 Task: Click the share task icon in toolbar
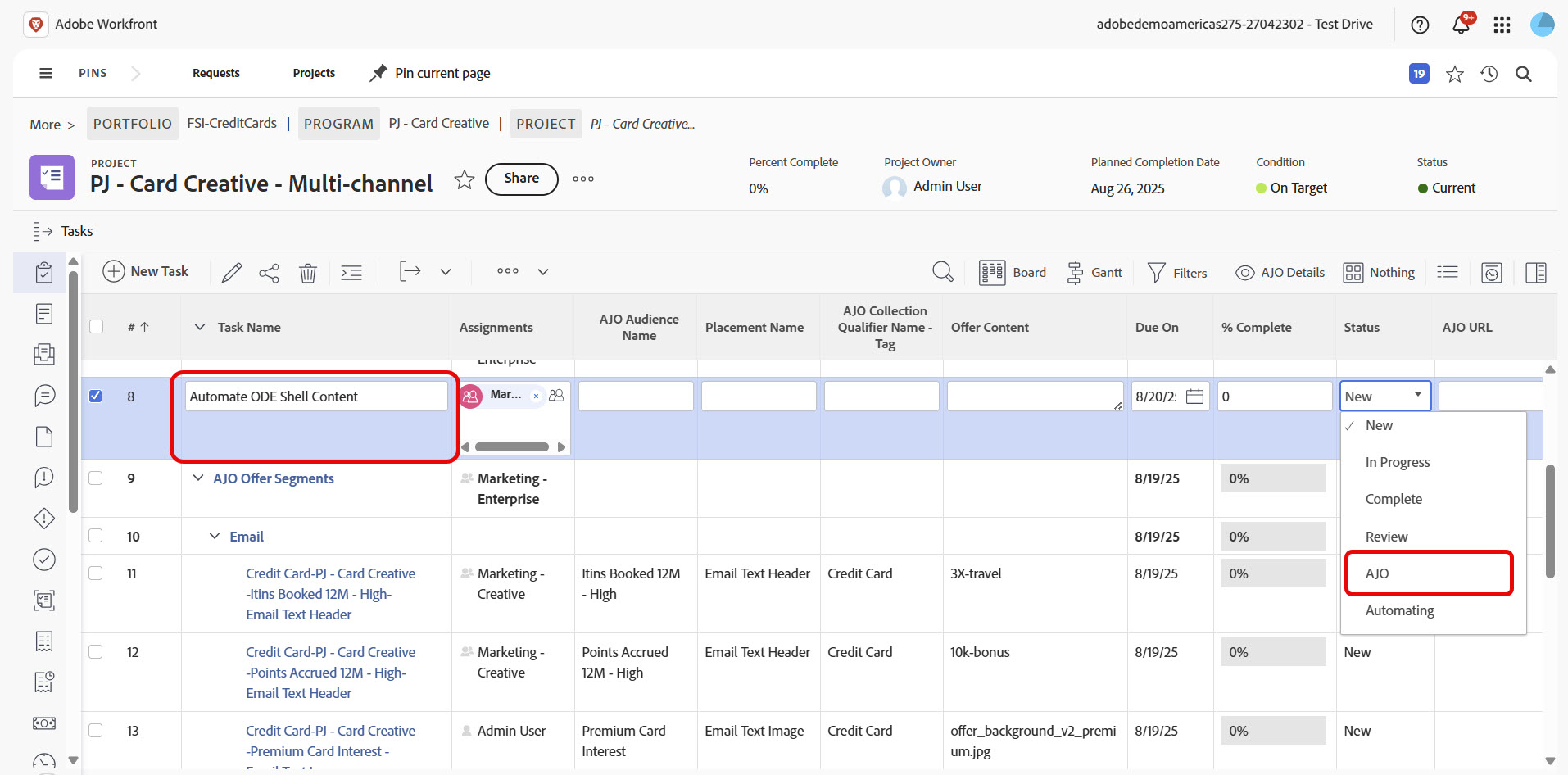click(x=269, y=272)
